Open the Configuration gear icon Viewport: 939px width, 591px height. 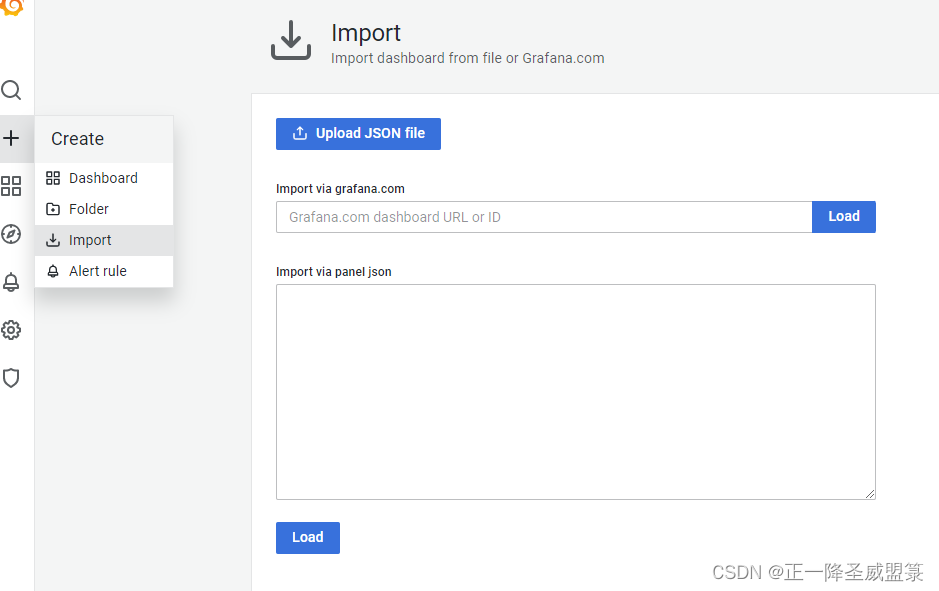[x=11, y=330]
